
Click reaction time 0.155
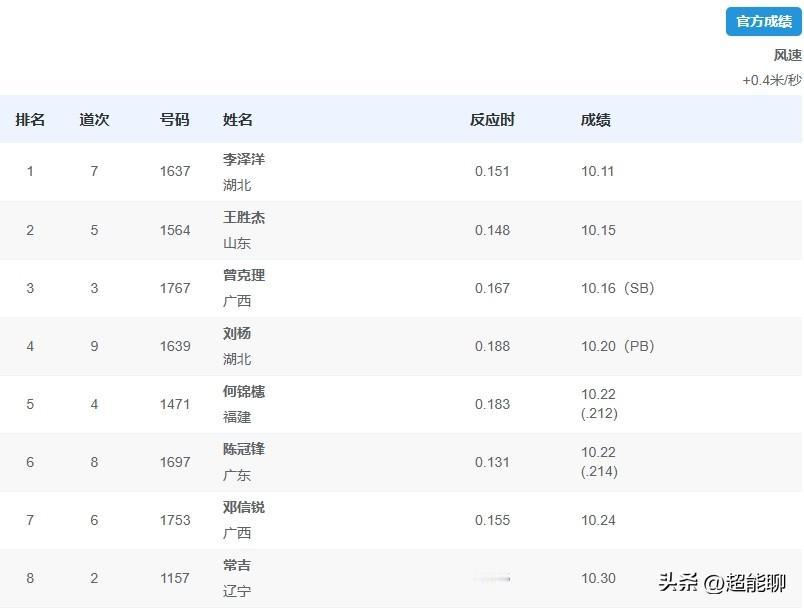[x=492, y=520]
